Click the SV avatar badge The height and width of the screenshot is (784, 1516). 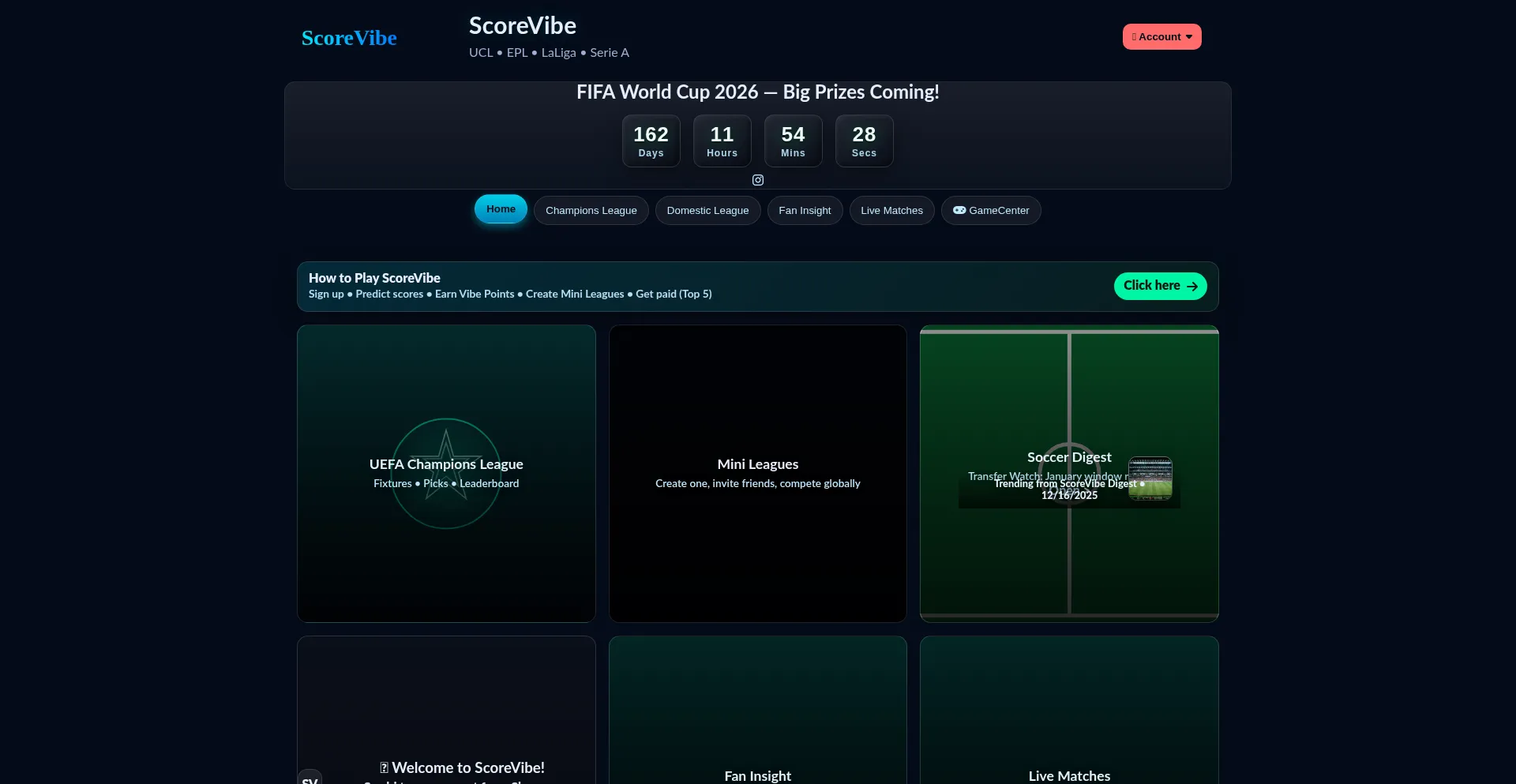[310, 778]
